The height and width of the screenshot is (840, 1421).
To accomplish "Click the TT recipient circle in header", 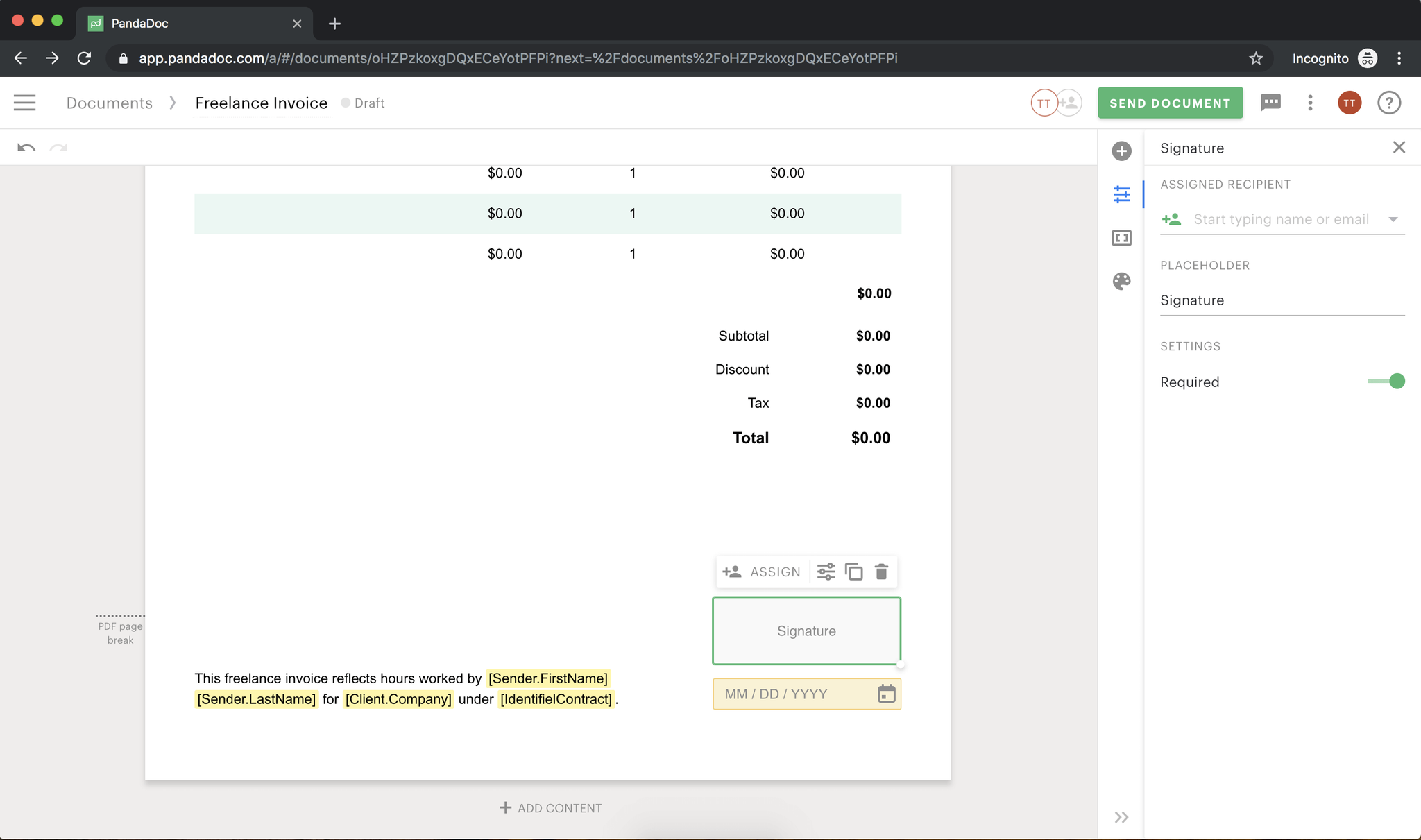I will [x=1044, y=103].
